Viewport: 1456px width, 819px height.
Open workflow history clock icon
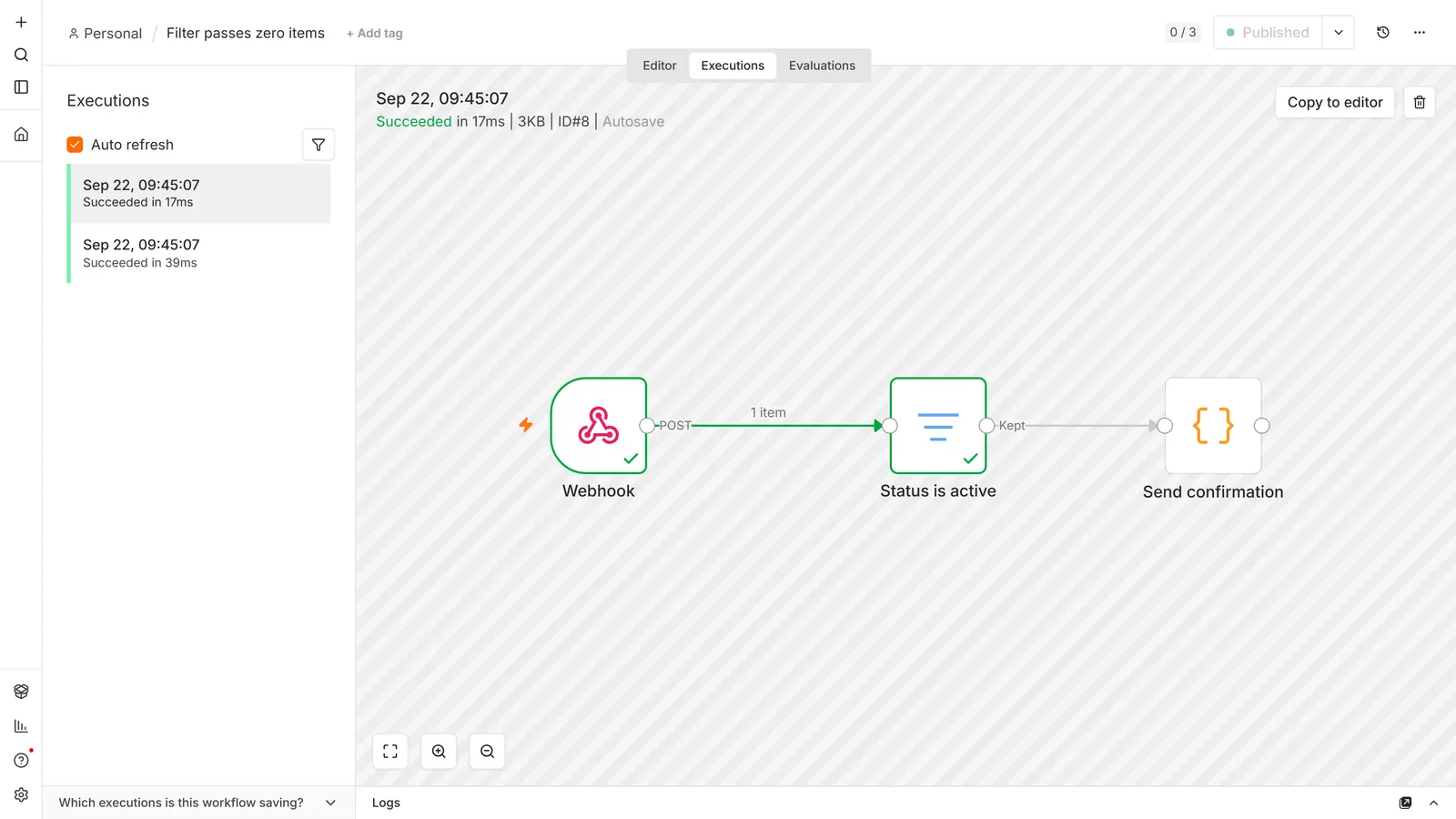1382,33
